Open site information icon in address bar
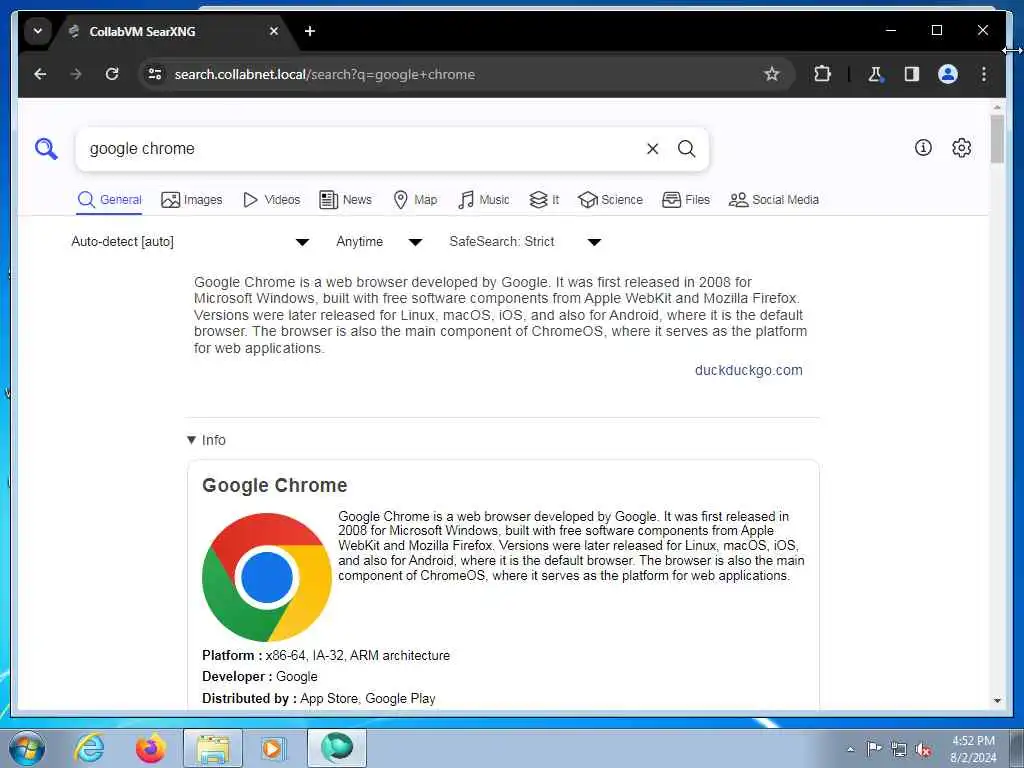The image size is (1024, 768). coord(155,74)
